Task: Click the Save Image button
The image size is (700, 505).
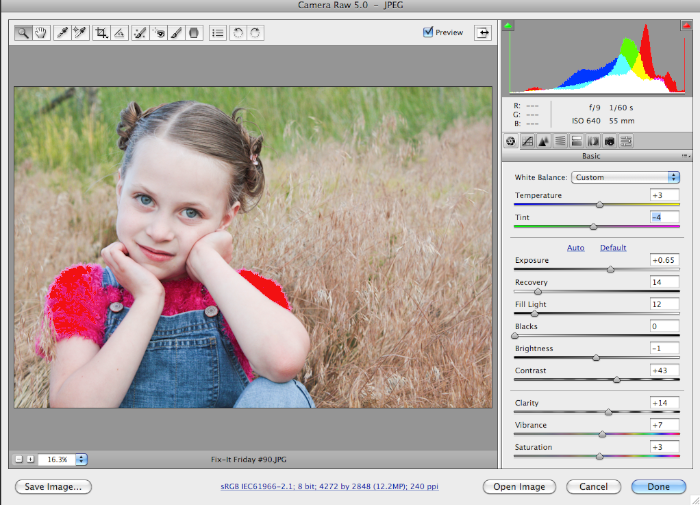Action: [53, 487]
